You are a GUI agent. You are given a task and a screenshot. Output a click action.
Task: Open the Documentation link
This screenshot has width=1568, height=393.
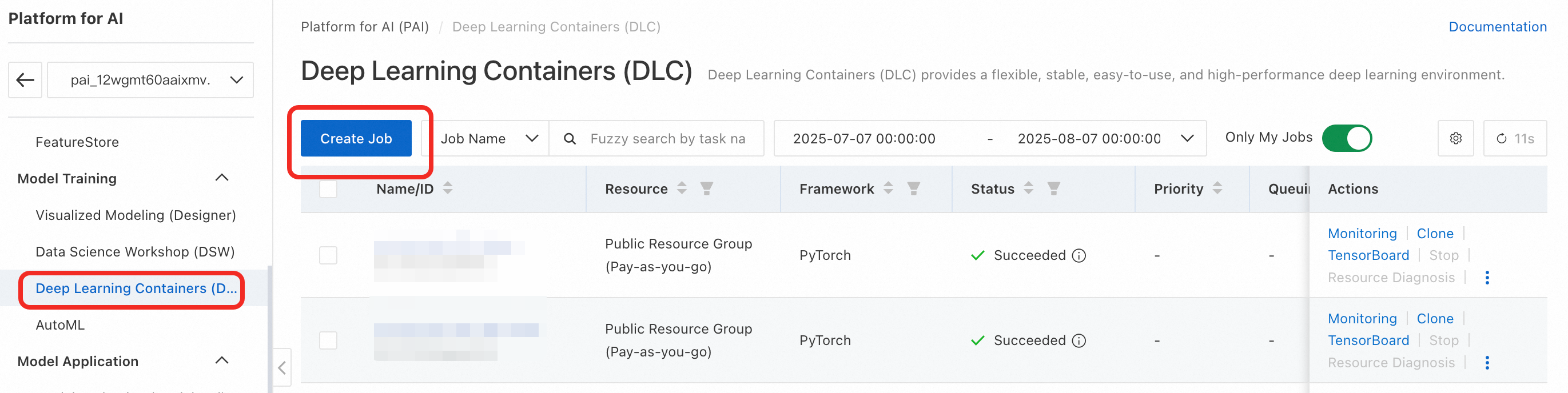tap(1497, 27)
